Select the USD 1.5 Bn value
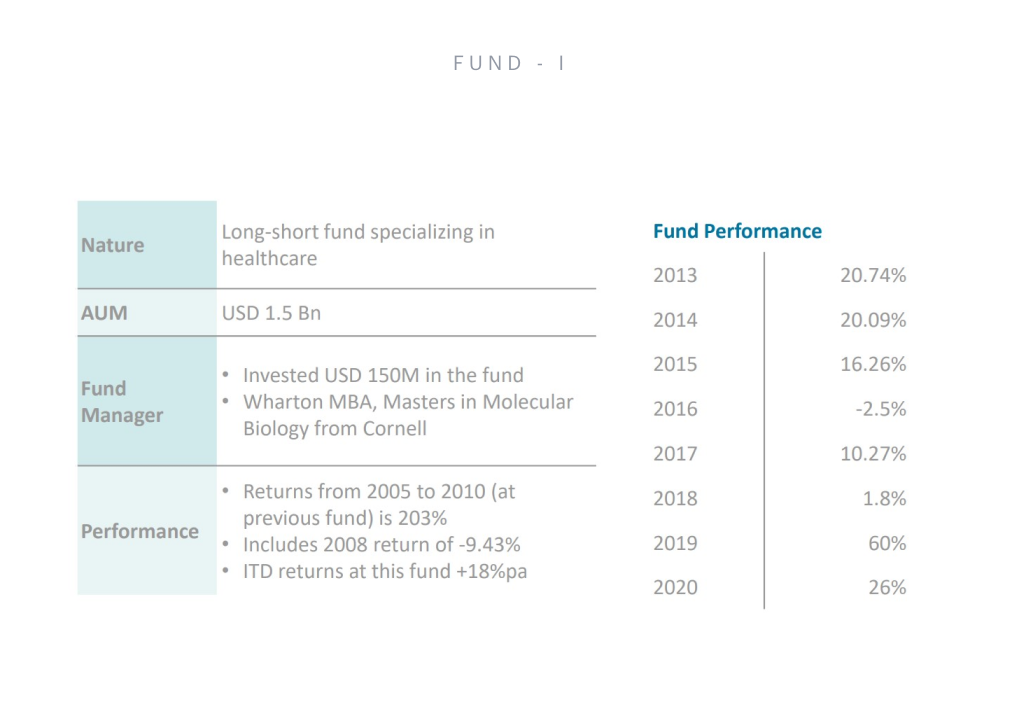This screenshot has width=1010, height=710. click(271, 313)
